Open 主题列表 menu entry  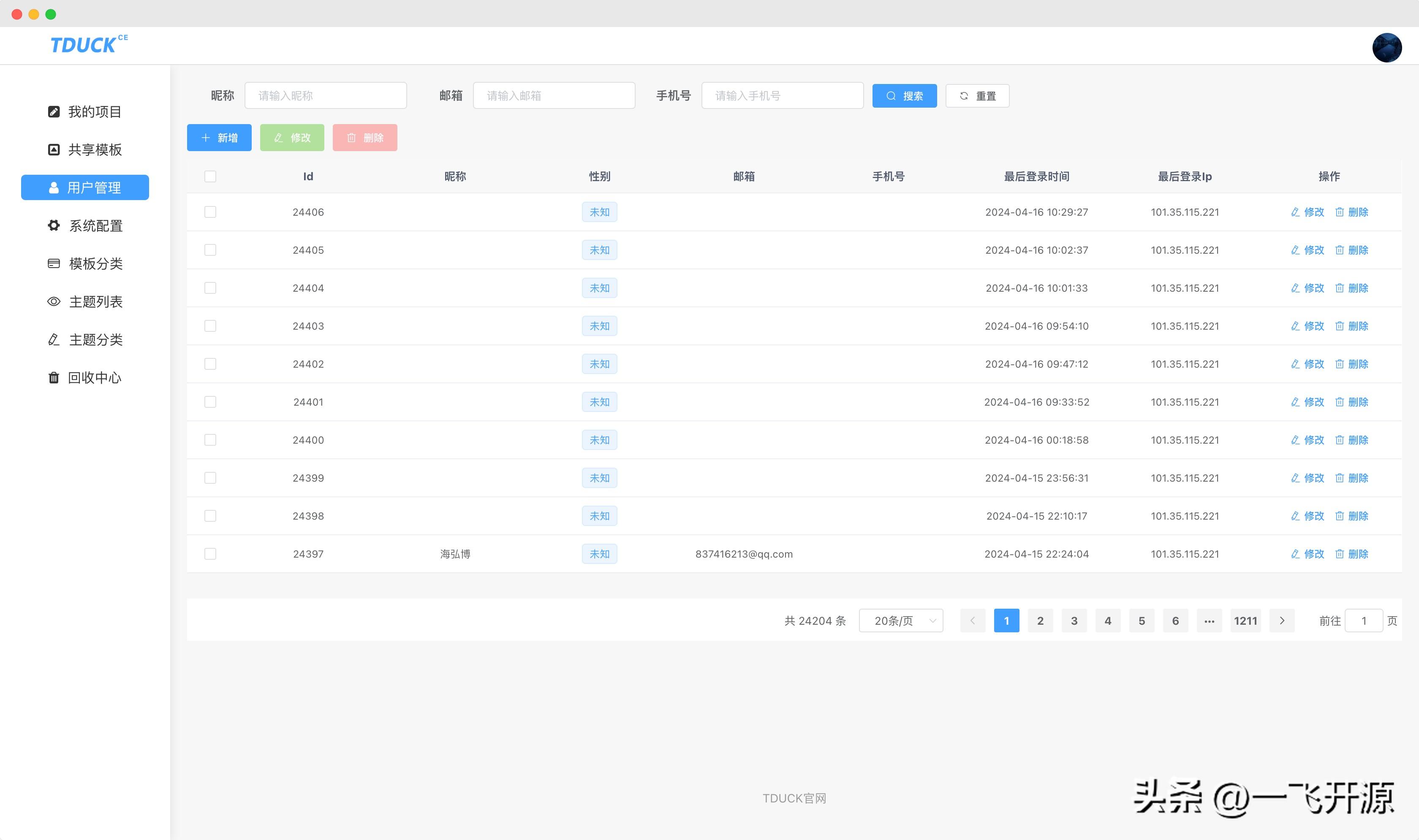point(85,302)
